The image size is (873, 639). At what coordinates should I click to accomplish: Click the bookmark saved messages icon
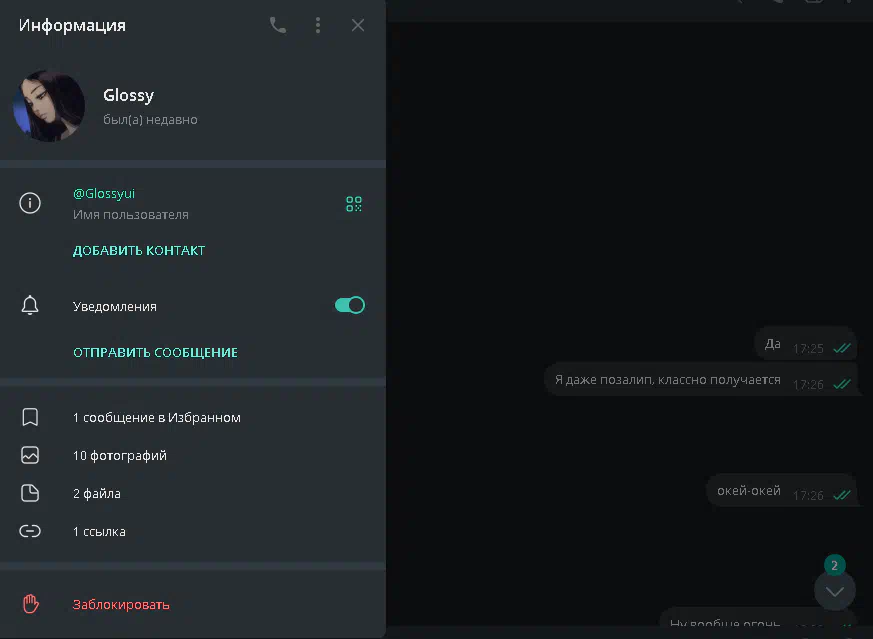pos(30,417)
